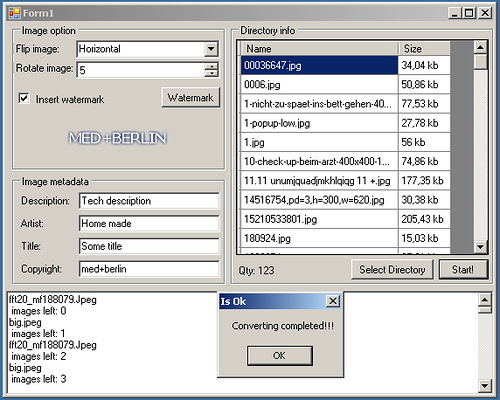Toggle the Insert watermark checkbox
Image resolution: width=500 pixels, height=400 pixels.
(24, 98)
